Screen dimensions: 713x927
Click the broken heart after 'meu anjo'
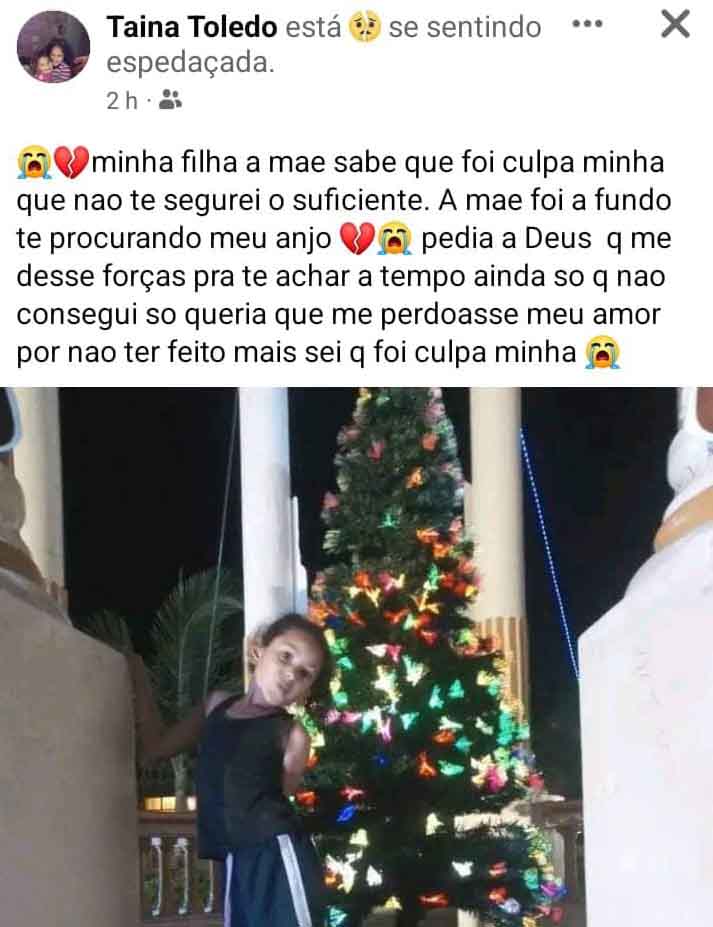point(357,238)
